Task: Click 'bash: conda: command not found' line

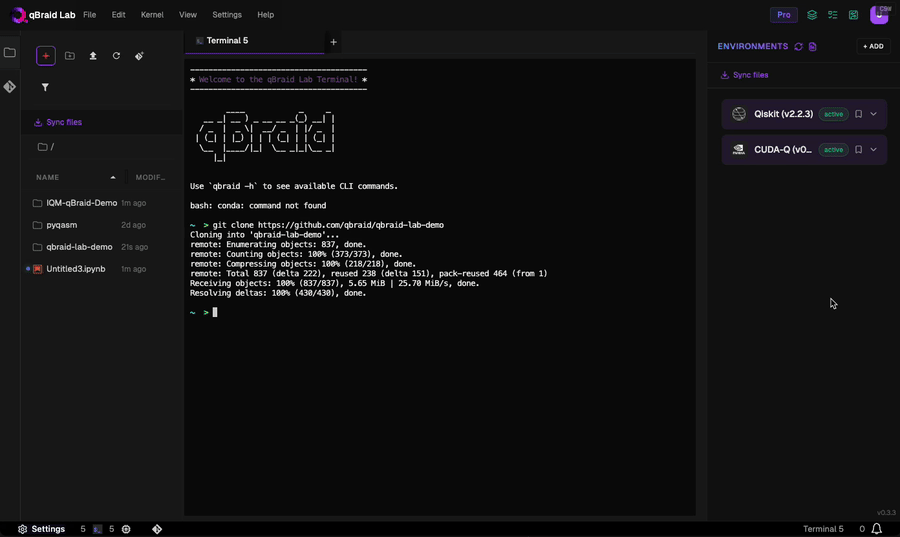Action: click(258, 205)
